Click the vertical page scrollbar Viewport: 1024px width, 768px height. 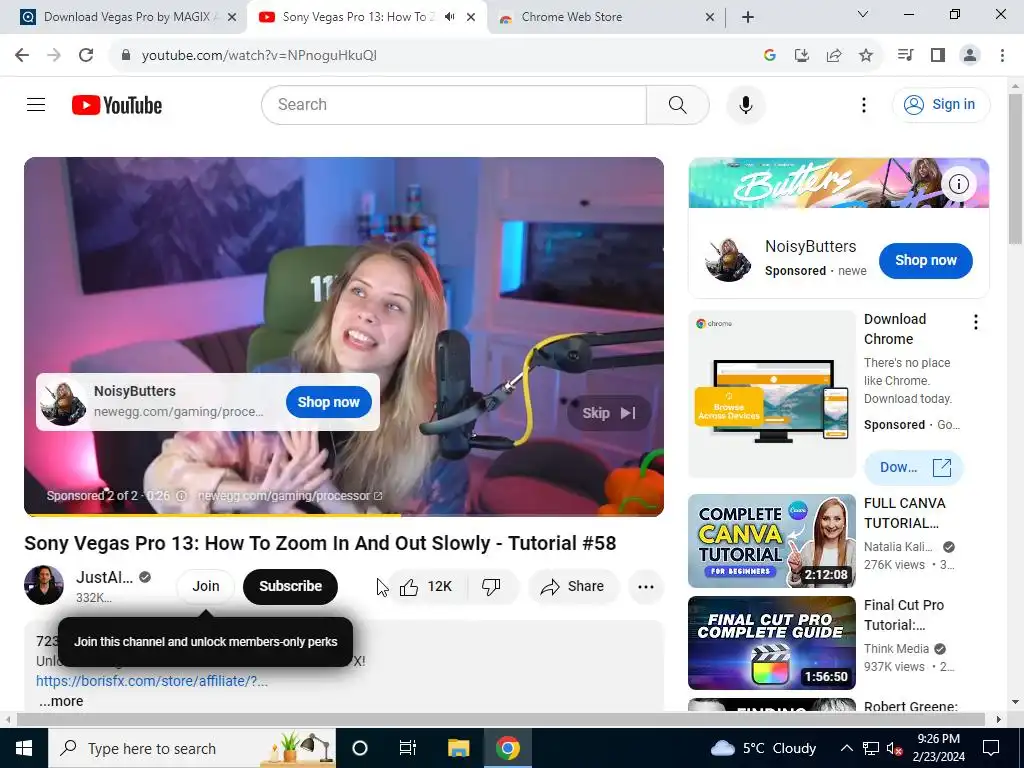click(1015, 169)
